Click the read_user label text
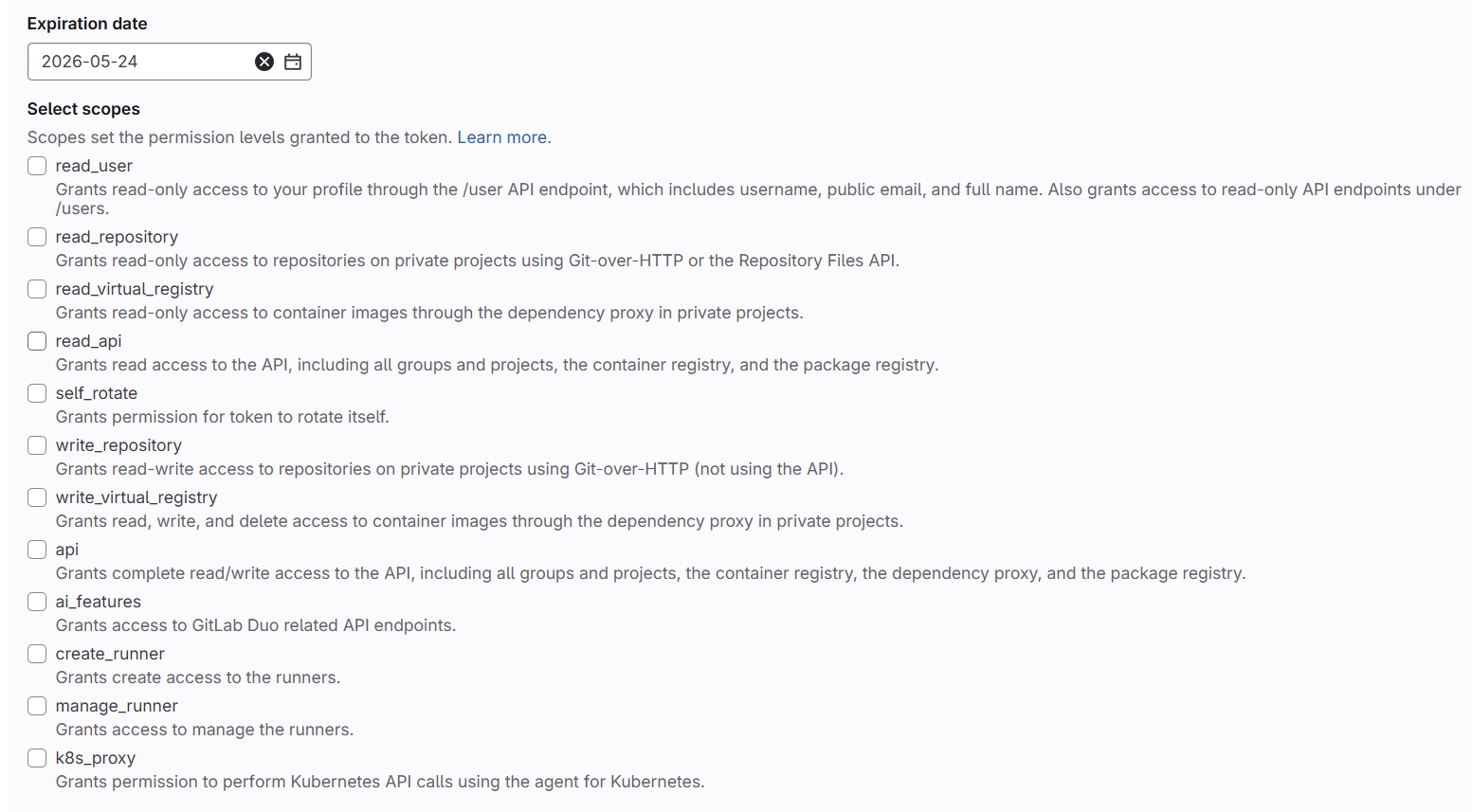The height and width of the screenshot is (812, 1472). 94,166
